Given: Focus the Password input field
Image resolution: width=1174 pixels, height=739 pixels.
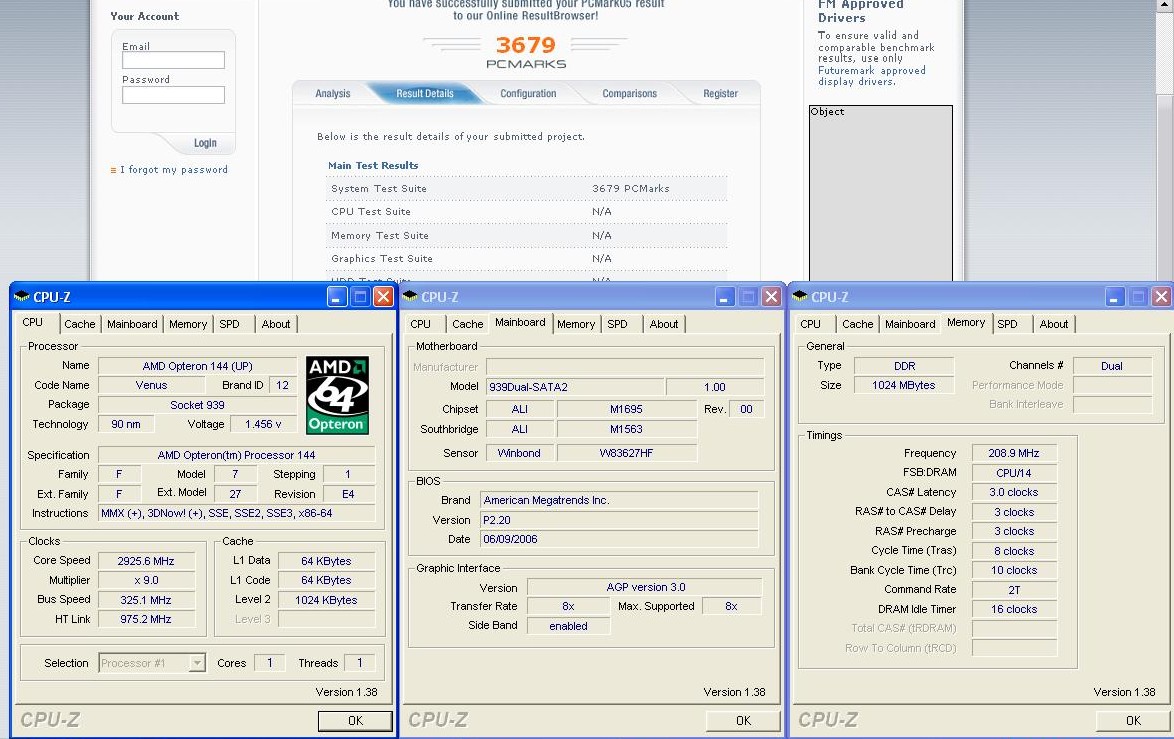Looking at the screenshot, I should click(173, 95).
